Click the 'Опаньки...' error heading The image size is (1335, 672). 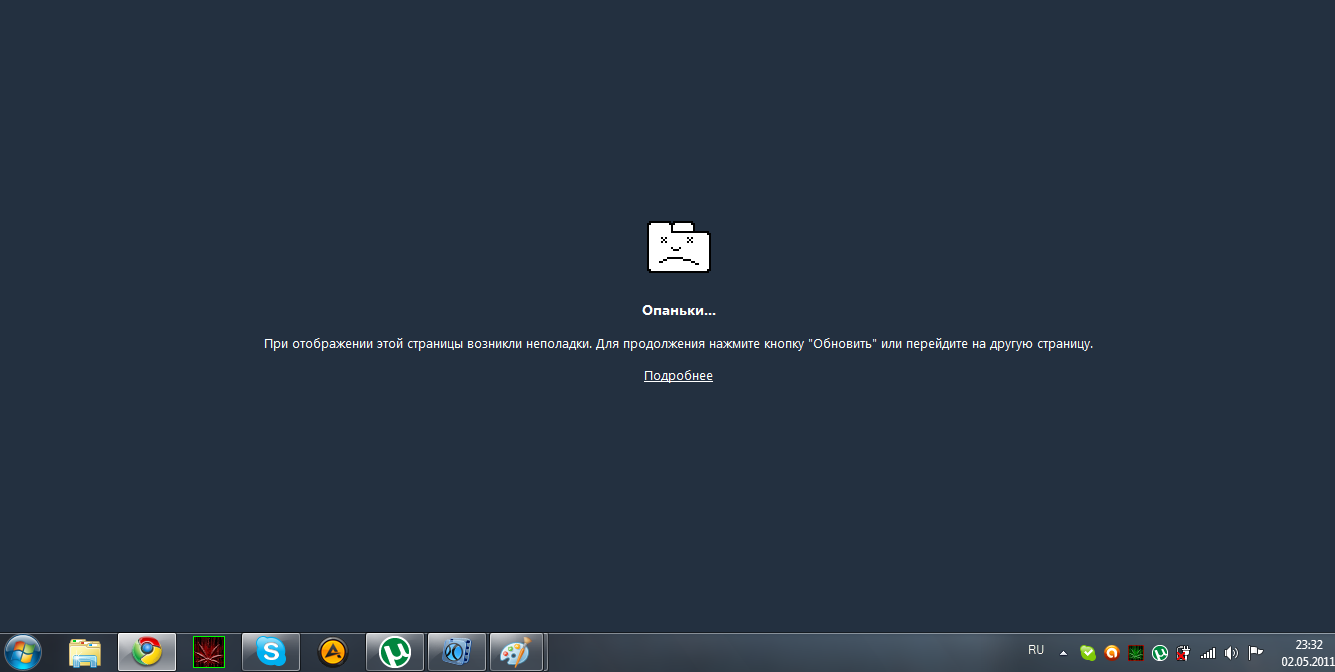point(679,311)
